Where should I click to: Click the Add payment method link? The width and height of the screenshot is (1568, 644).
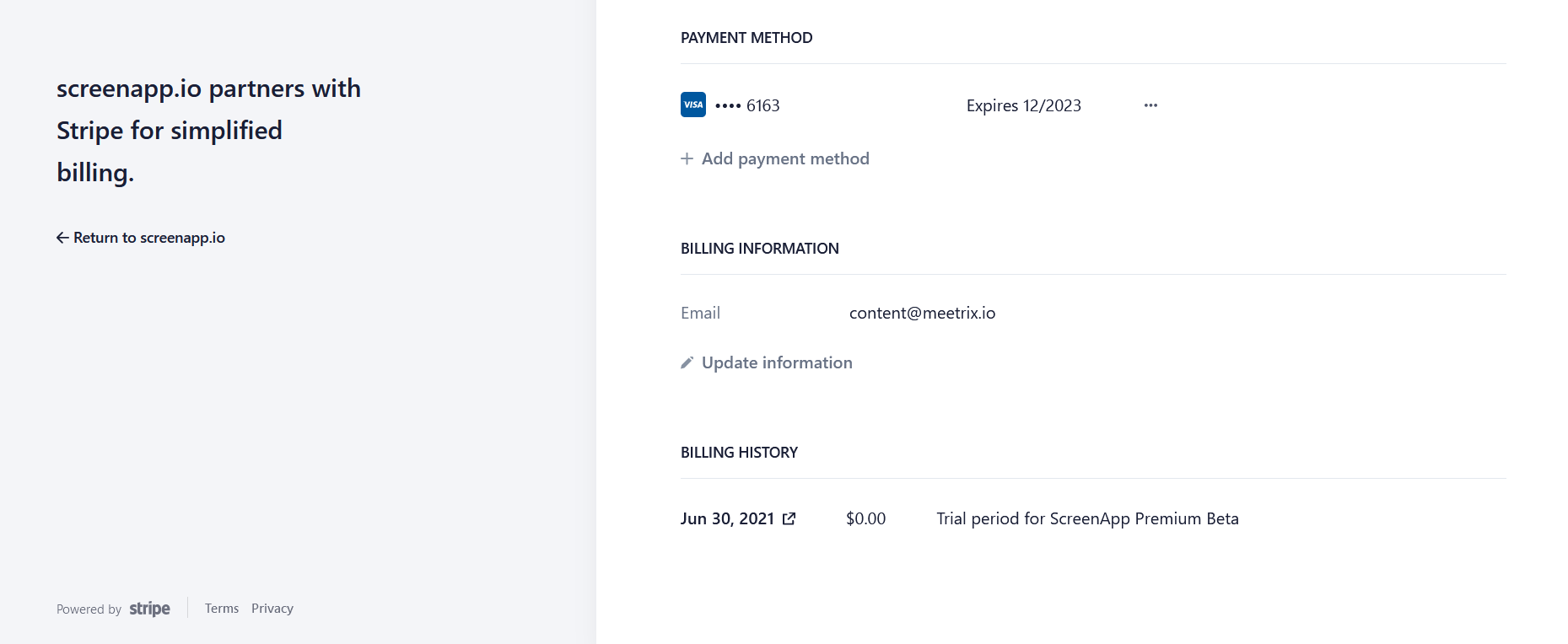pos(785,158)
